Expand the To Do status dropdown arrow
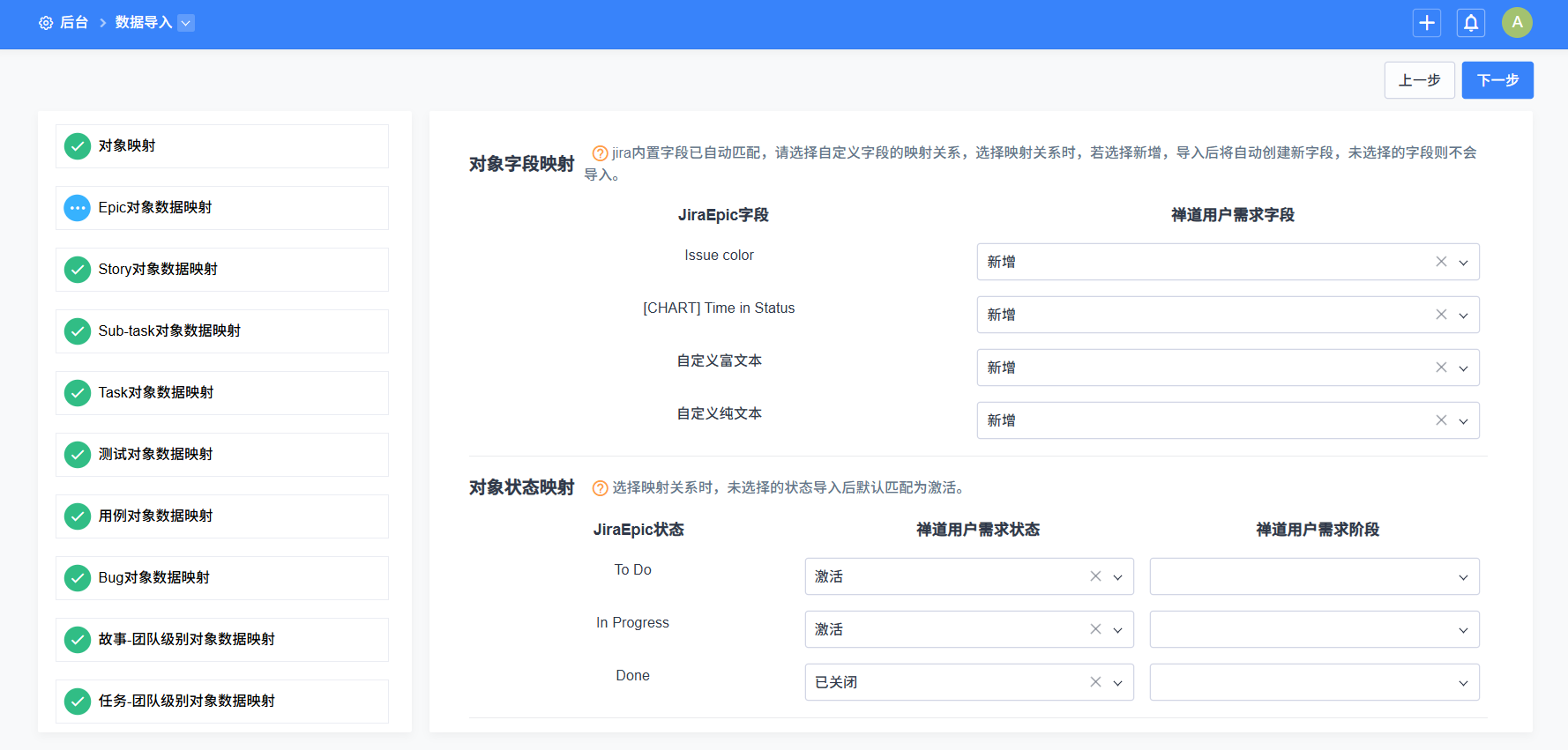Viewport: 1568px width, 750px height. [x=1117, y=577]
